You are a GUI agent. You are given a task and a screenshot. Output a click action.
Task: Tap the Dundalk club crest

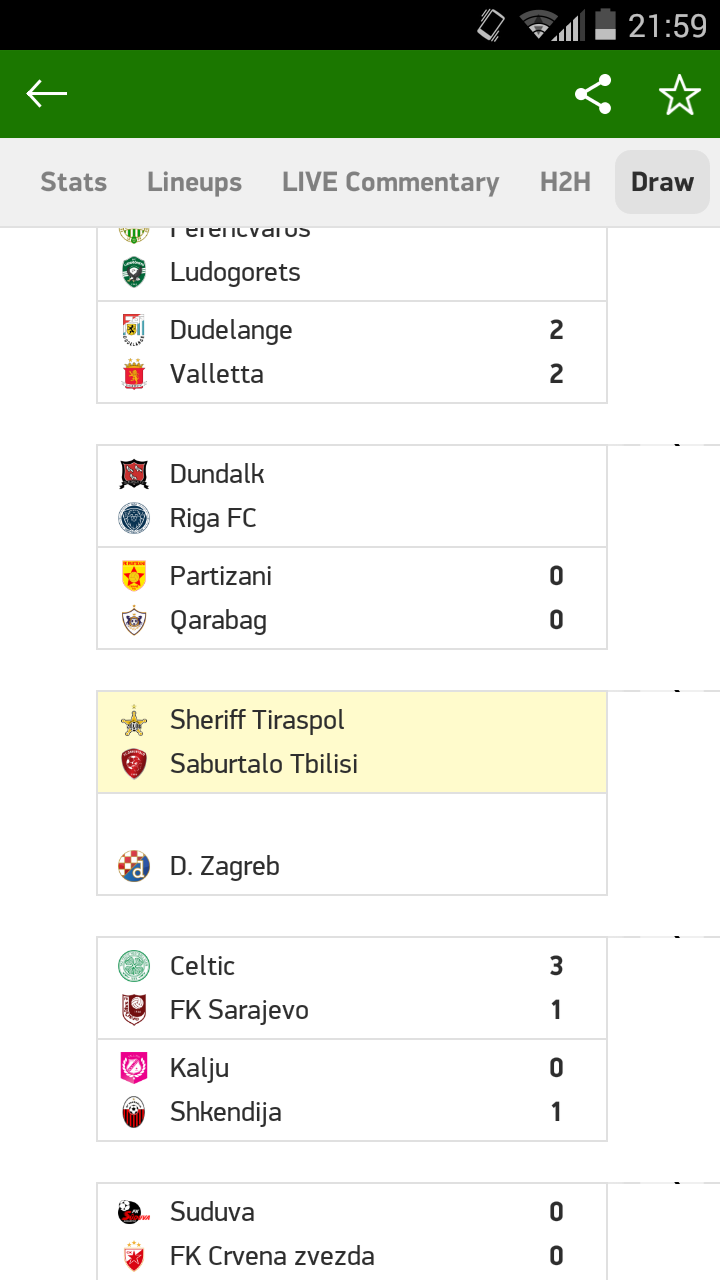[x=134, y=474]
